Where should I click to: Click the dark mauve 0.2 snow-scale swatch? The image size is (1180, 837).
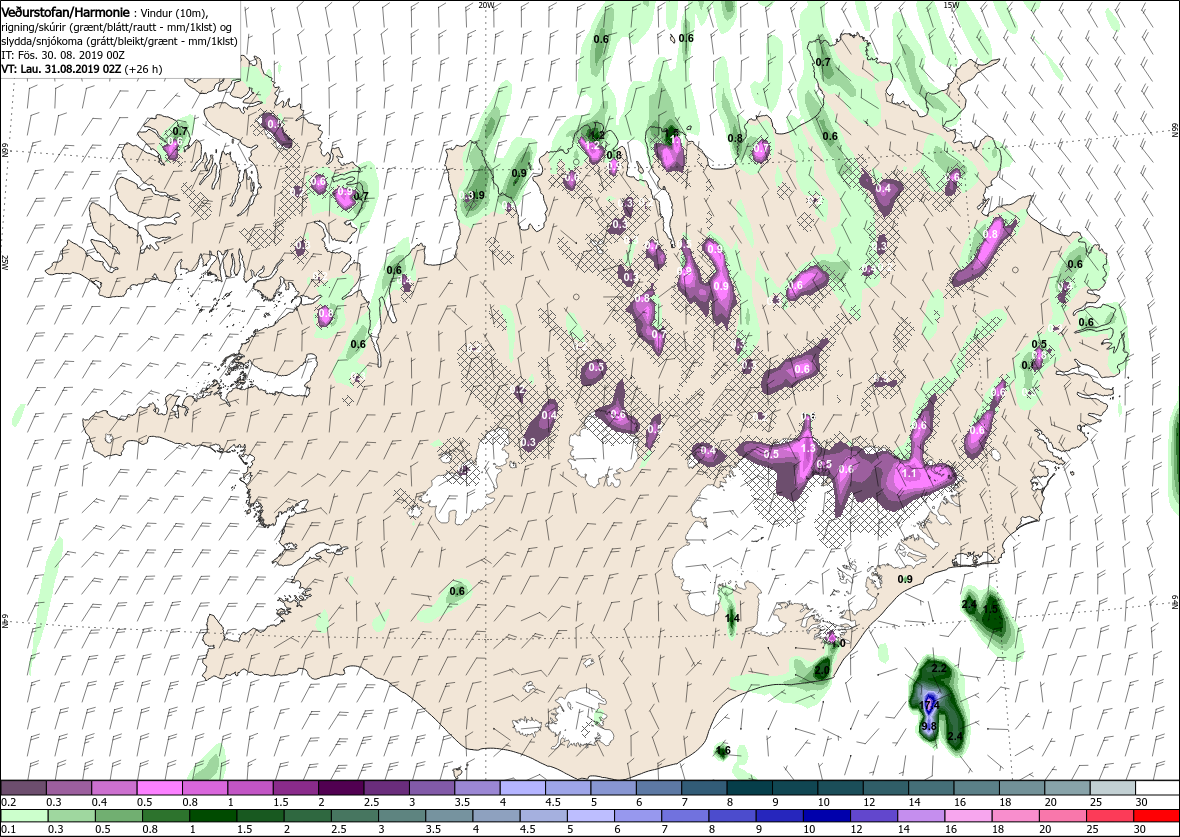pos(24,787)
